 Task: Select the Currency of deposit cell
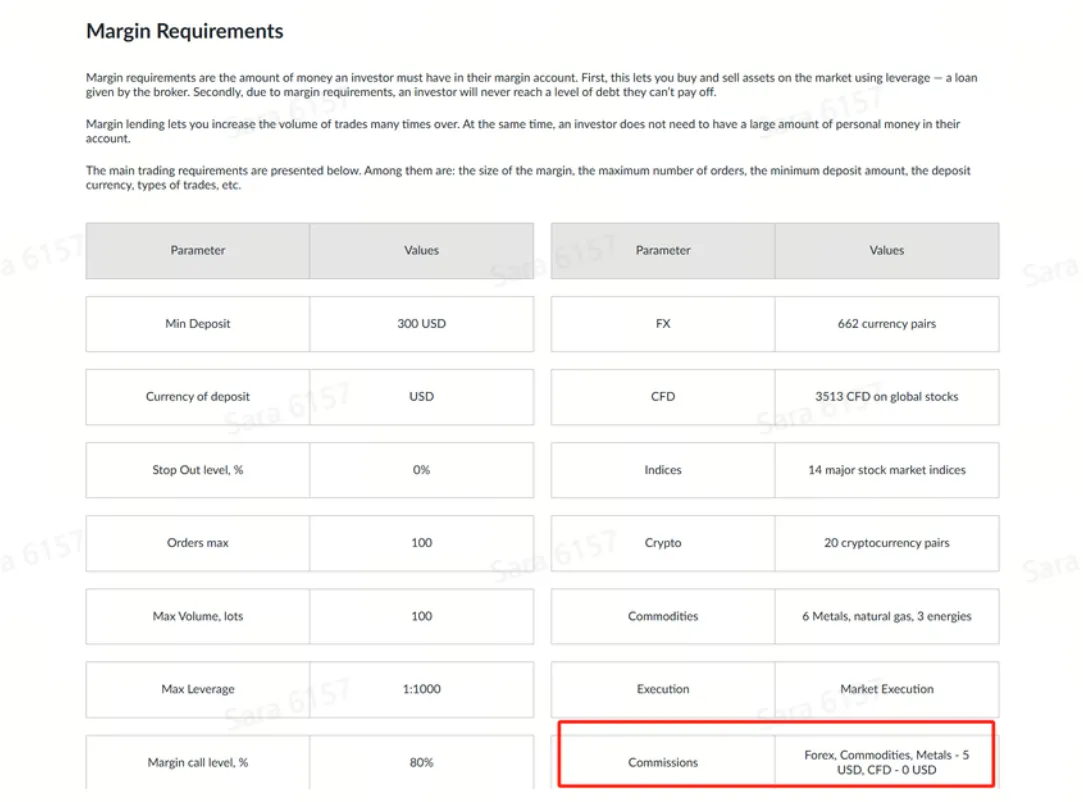pyautogui.click(x=198, y=397)
